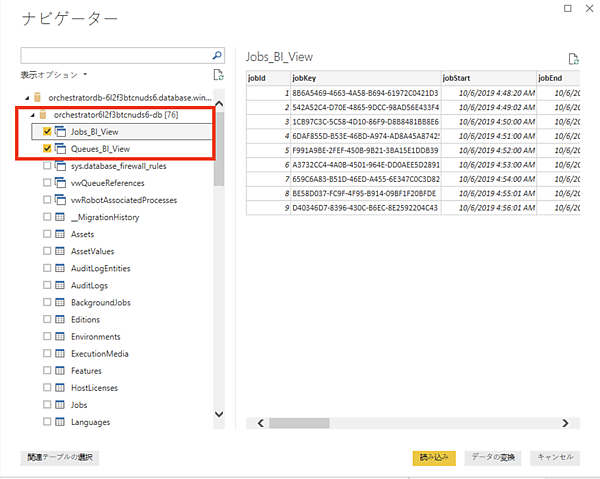Collapse the orchestratordb server node
This screenshot has height=479, width=600.
26,98
